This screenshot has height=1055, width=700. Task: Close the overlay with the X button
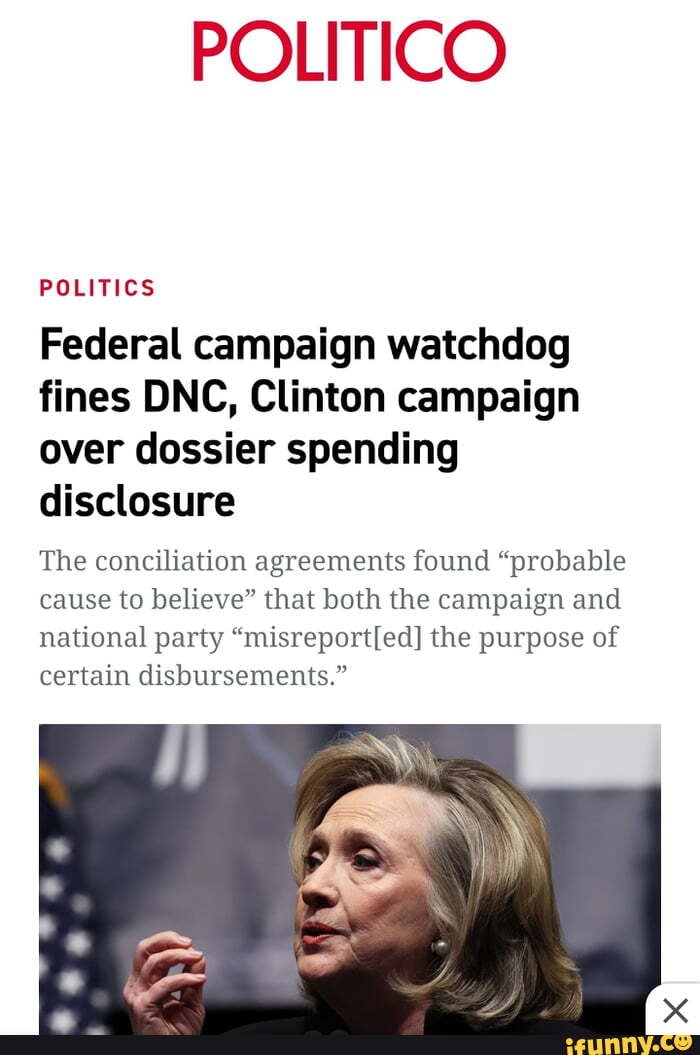coord(674,1010)
